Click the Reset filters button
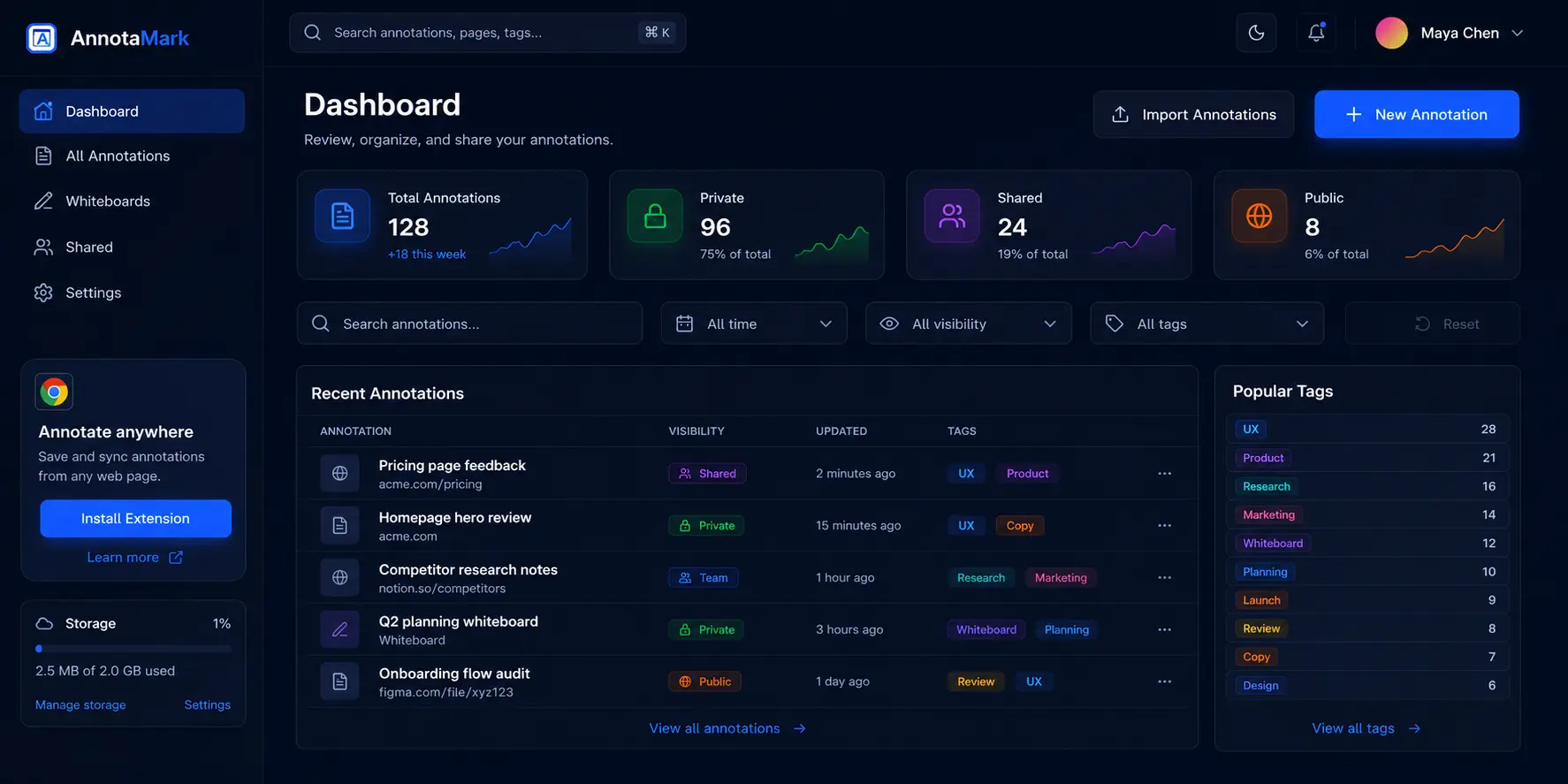Image resolution: width=1568 pixels, height=784 pixels. [x=1433, y=323]
